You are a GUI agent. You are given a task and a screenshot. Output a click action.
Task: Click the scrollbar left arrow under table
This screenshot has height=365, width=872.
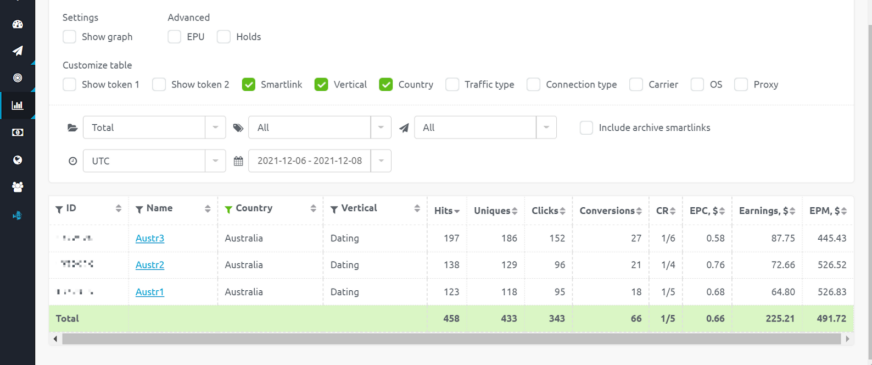[x=55, y=338]
